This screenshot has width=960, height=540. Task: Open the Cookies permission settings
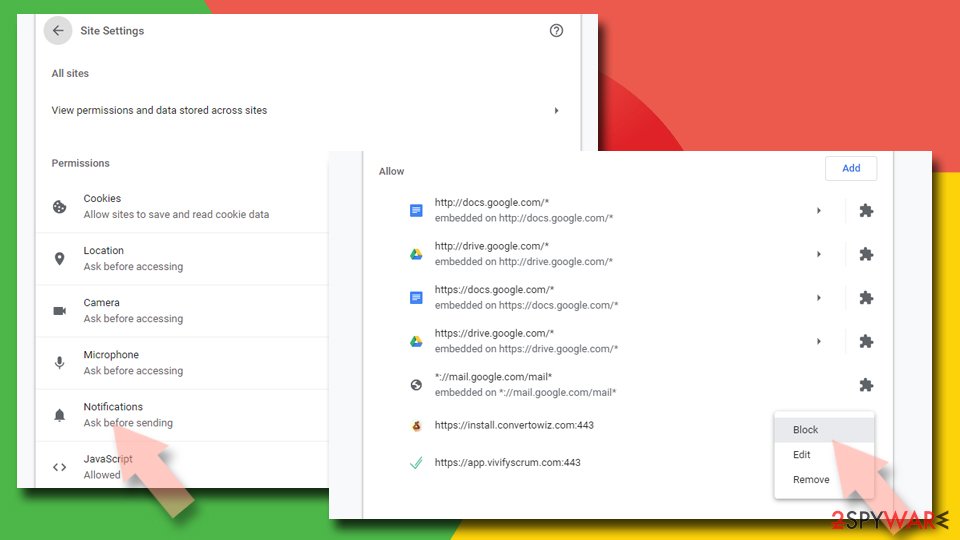182,207
